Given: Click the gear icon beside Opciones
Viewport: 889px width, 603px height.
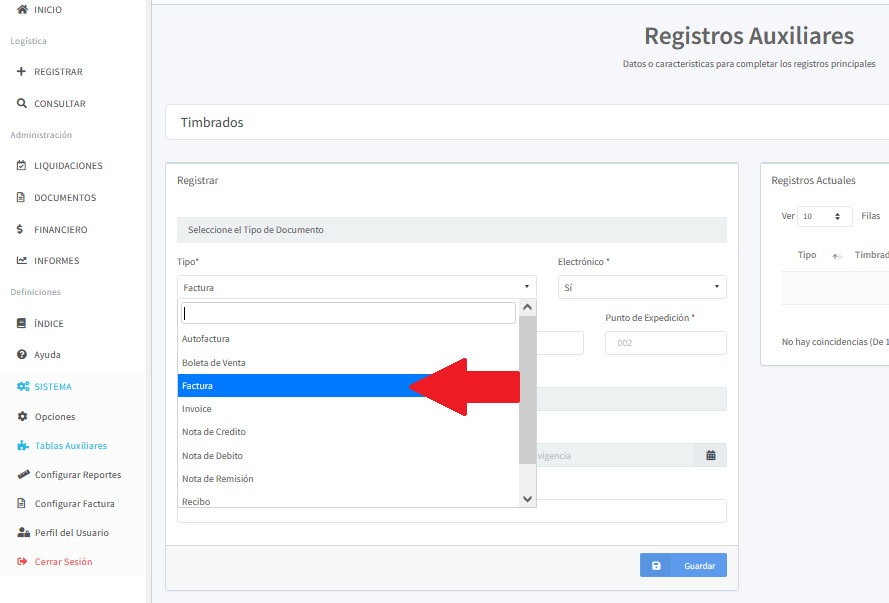Looking at the screenshot, I should 23,417.
